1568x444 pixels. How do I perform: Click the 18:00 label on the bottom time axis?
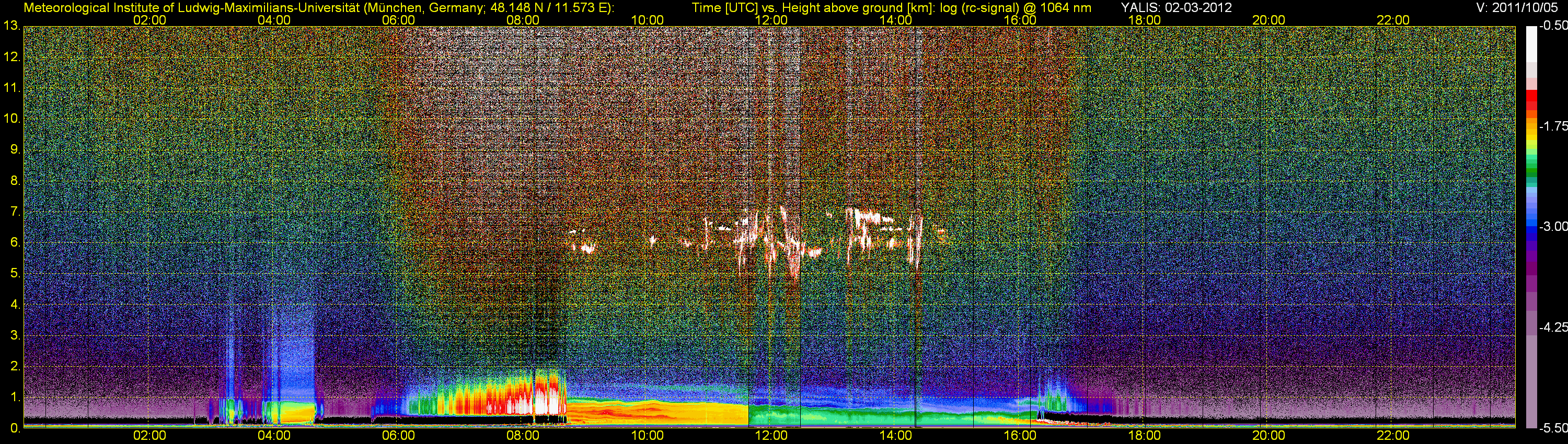[x=1144, y=436]
